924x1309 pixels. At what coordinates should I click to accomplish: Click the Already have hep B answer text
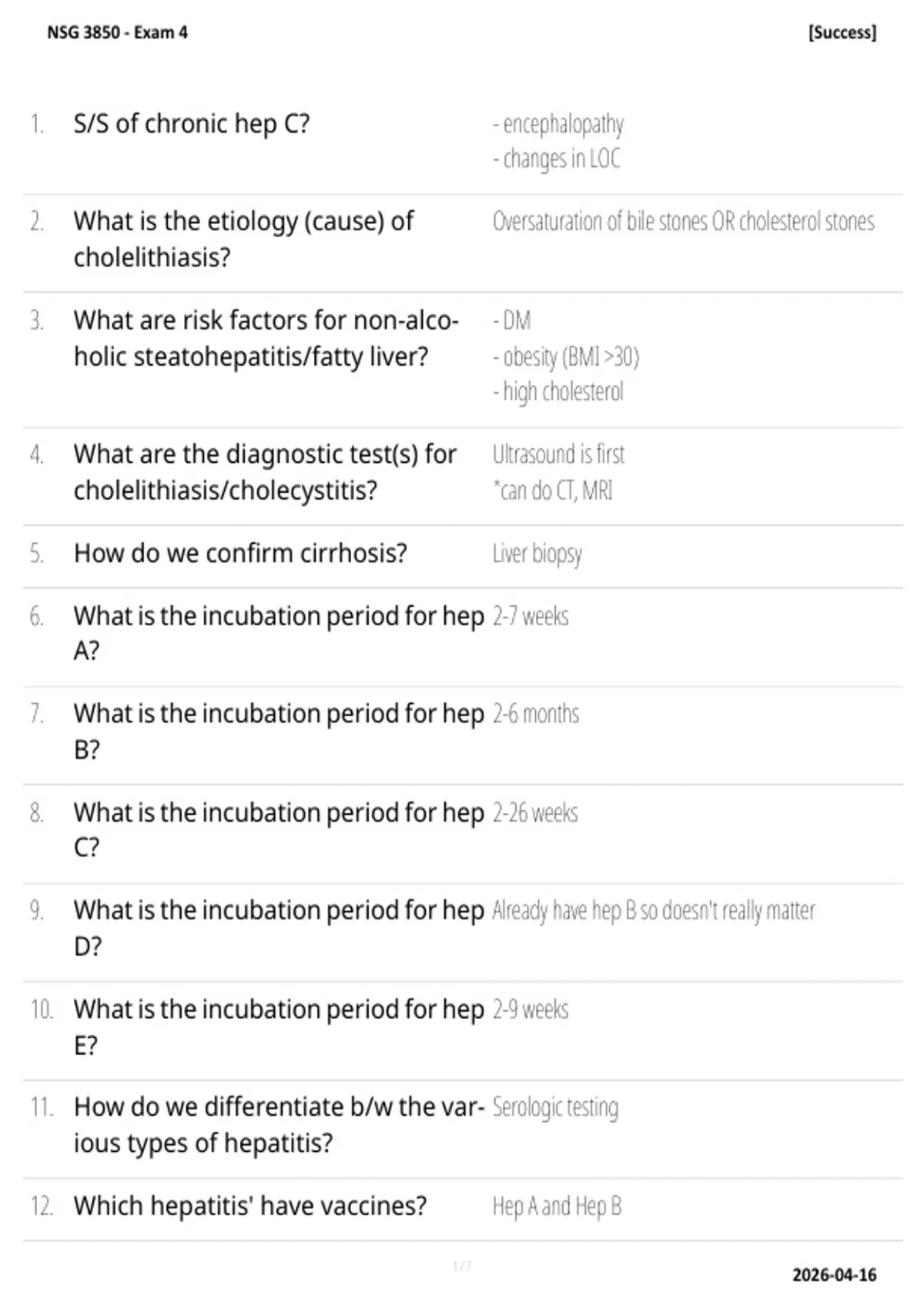(654, 911)
